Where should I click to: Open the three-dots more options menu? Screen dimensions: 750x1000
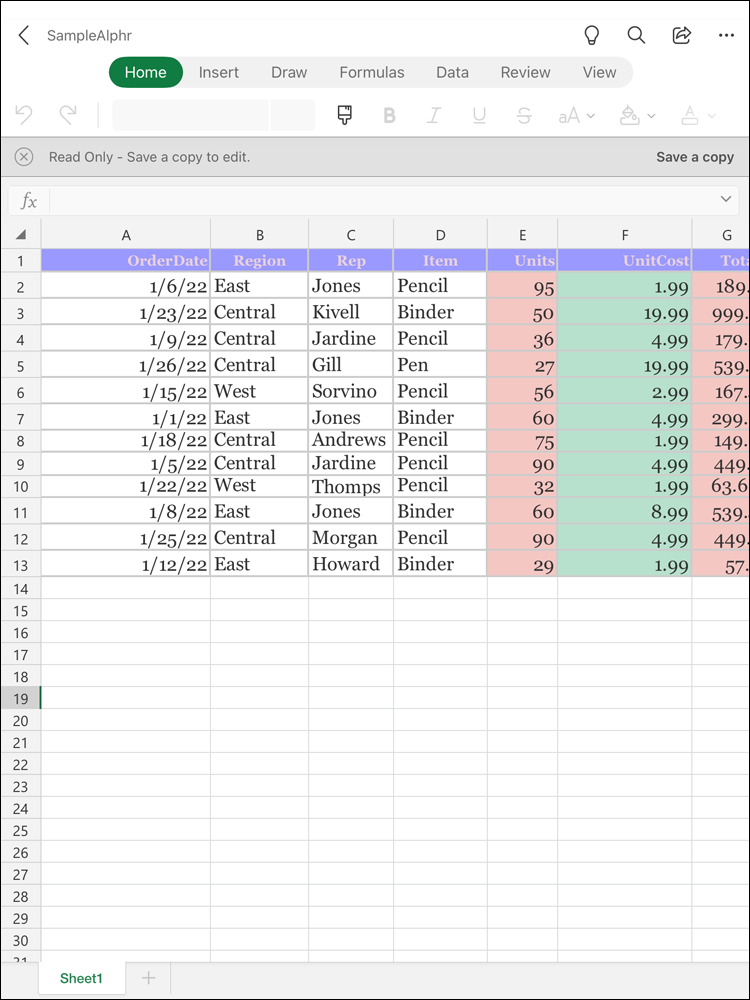click(x=726, y=36)
